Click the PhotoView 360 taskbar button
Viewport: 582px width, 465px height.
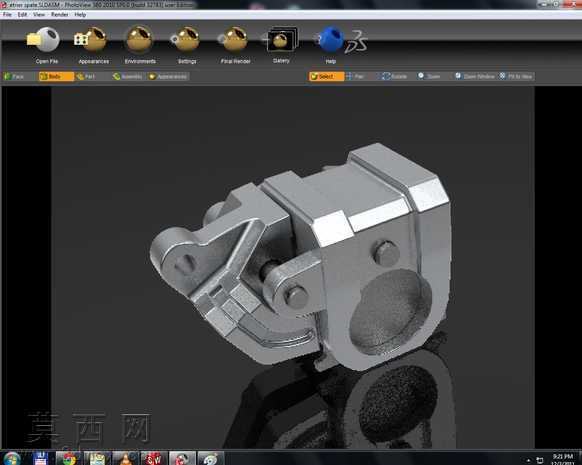coord(182,459)
